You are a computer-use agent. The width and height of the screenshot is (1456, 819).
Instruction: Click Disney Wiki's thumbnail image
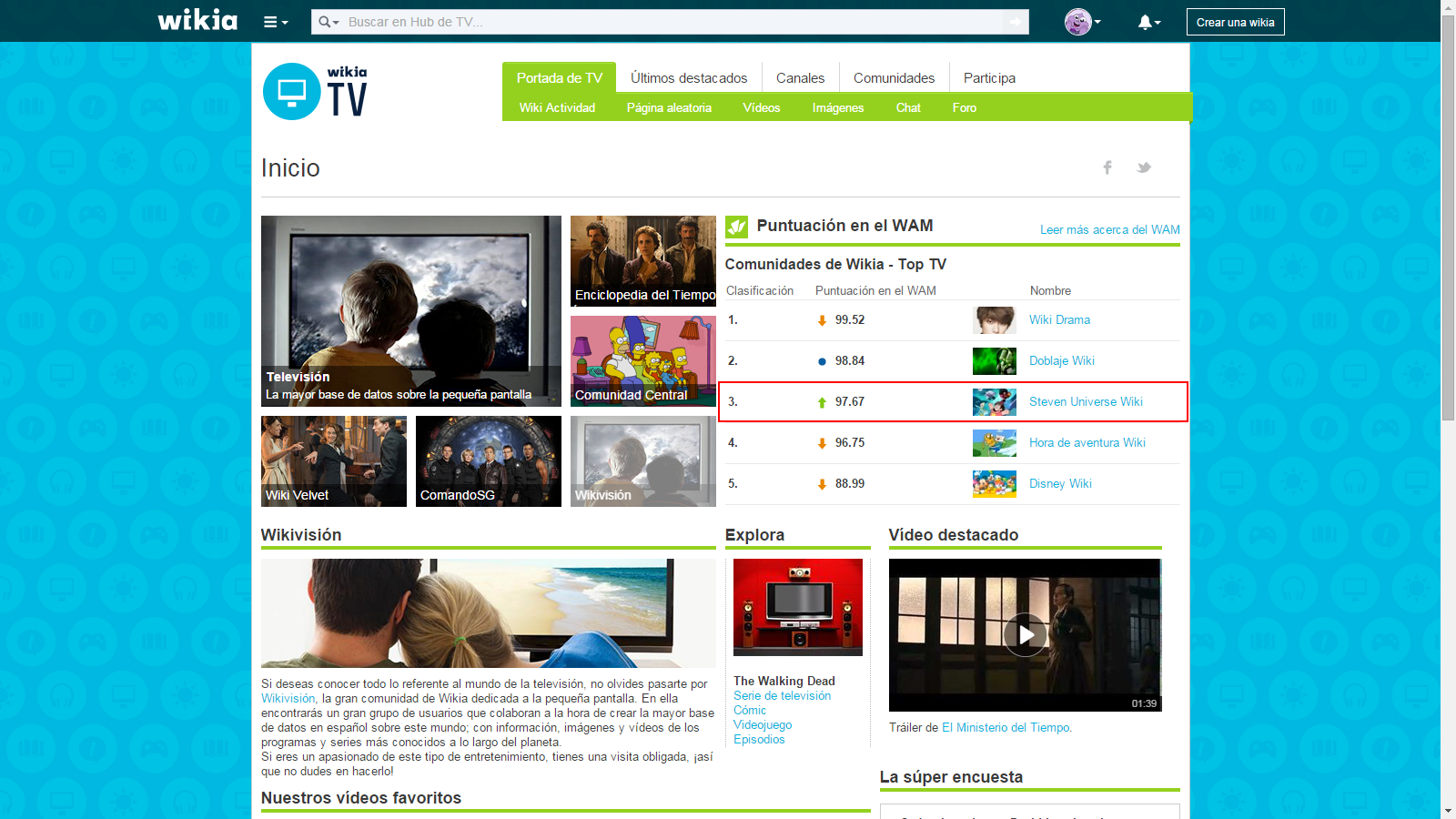(995, 484)
